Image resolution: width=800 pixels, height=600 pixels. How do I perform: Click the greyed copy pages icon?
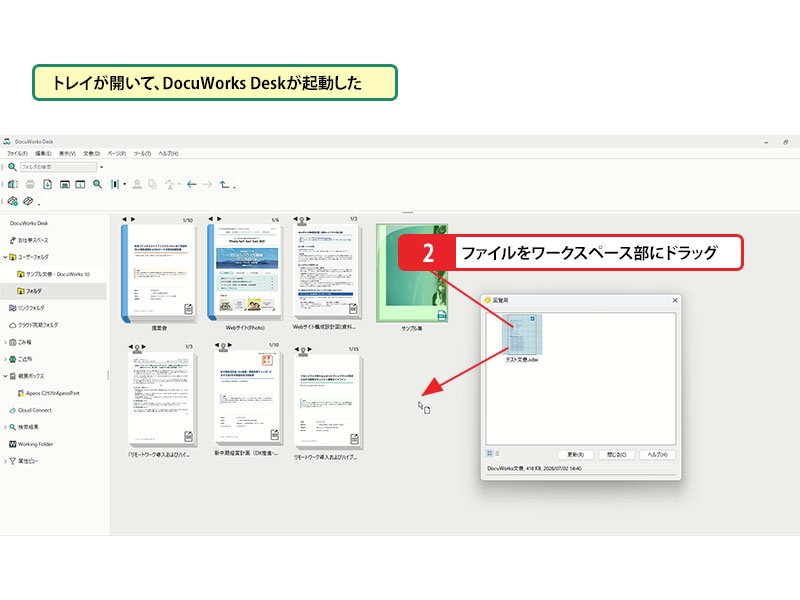(153, 184)
